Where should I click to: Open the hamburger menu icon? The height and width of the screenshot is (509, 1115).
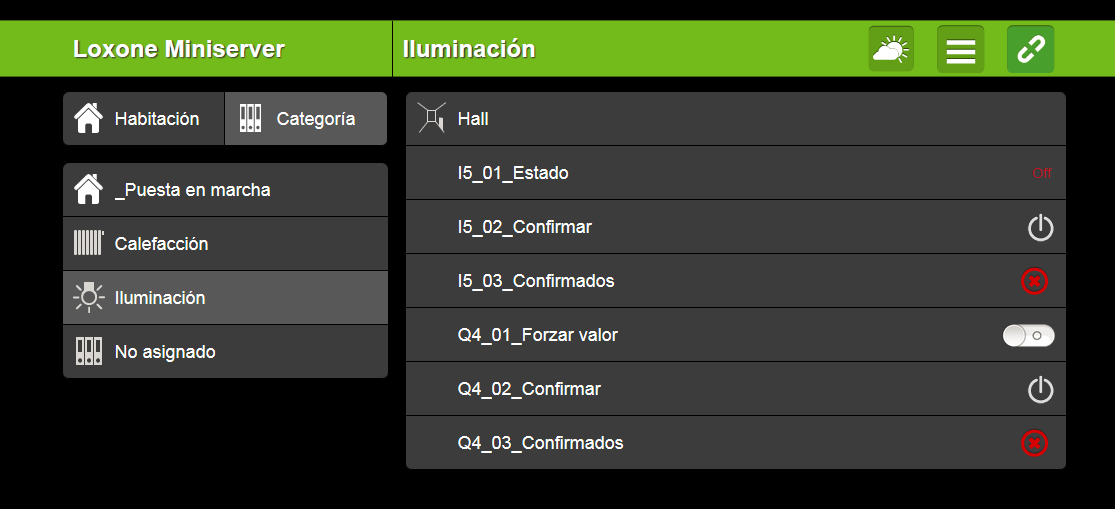pyautogui.click(x=960, y=49)
